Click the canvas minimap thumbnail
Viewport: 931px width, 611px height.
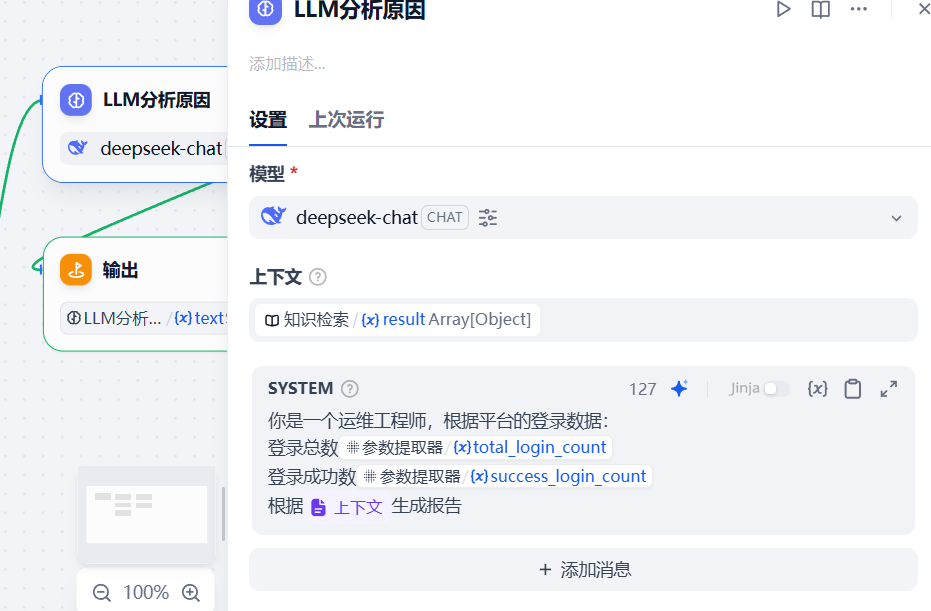click(146, 513)
